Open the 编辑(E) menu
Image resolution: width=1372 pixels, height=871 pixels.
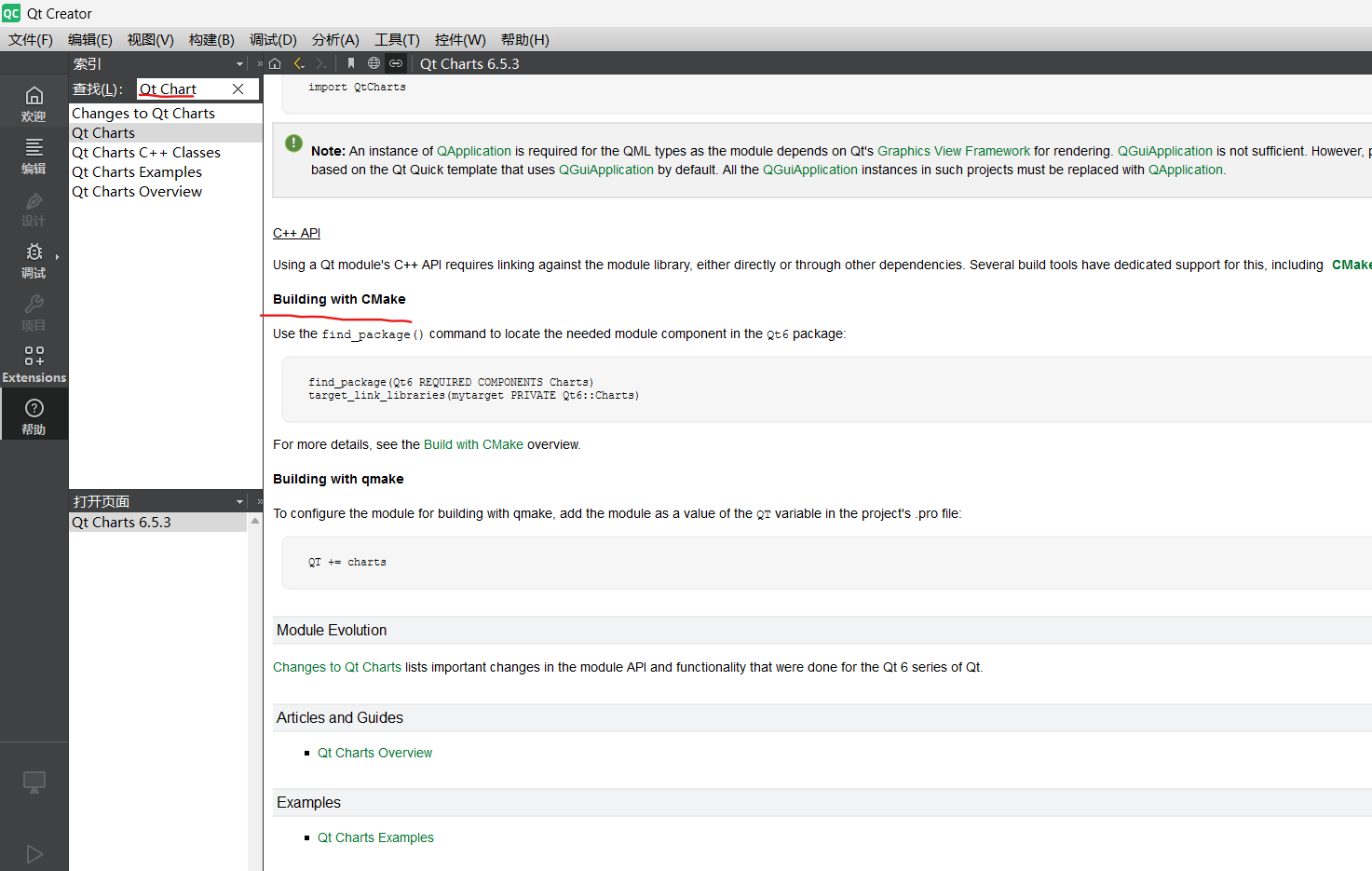[90, 40]
